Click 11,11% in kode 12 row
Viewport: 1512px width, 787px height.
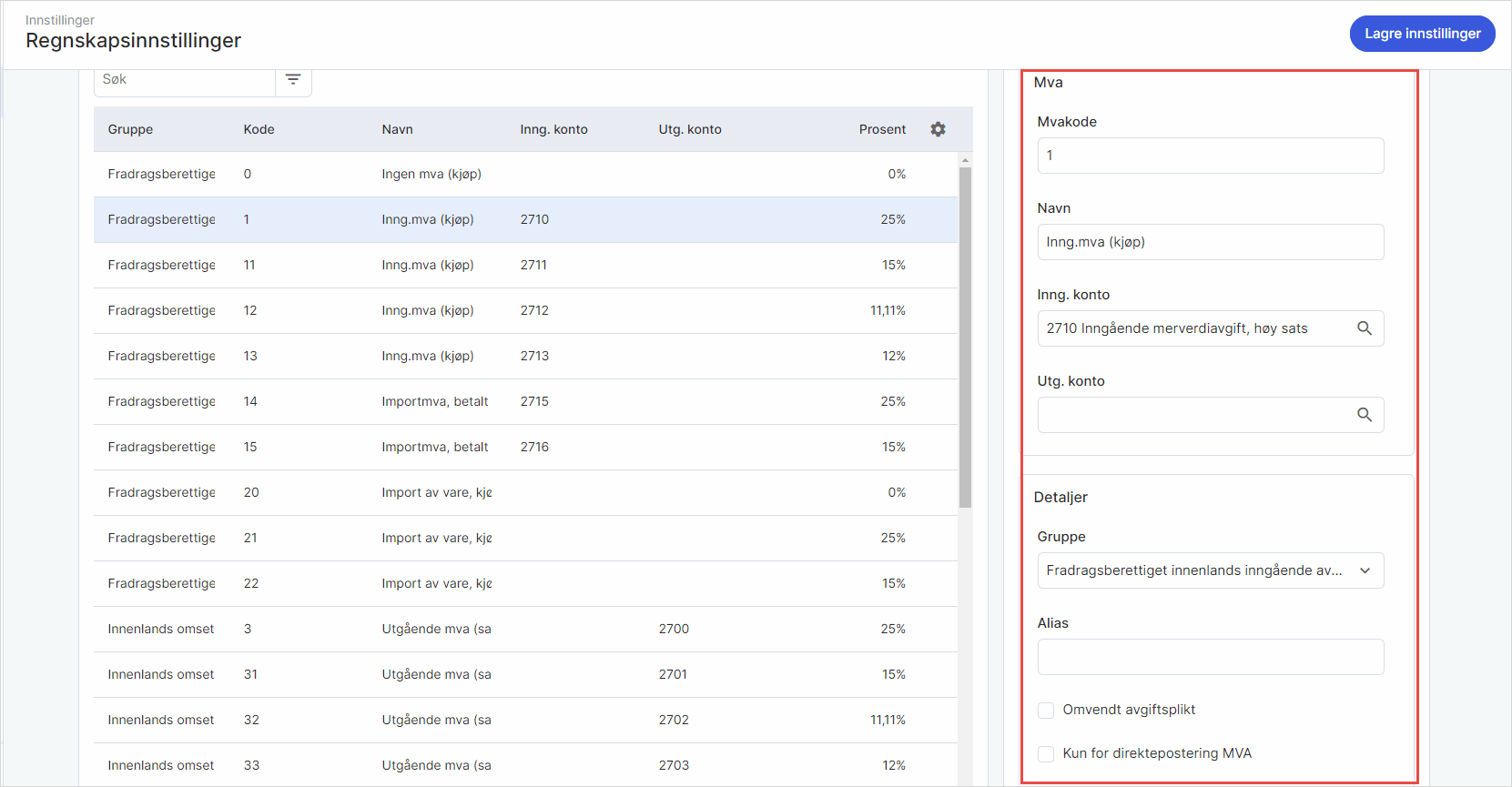888,310
